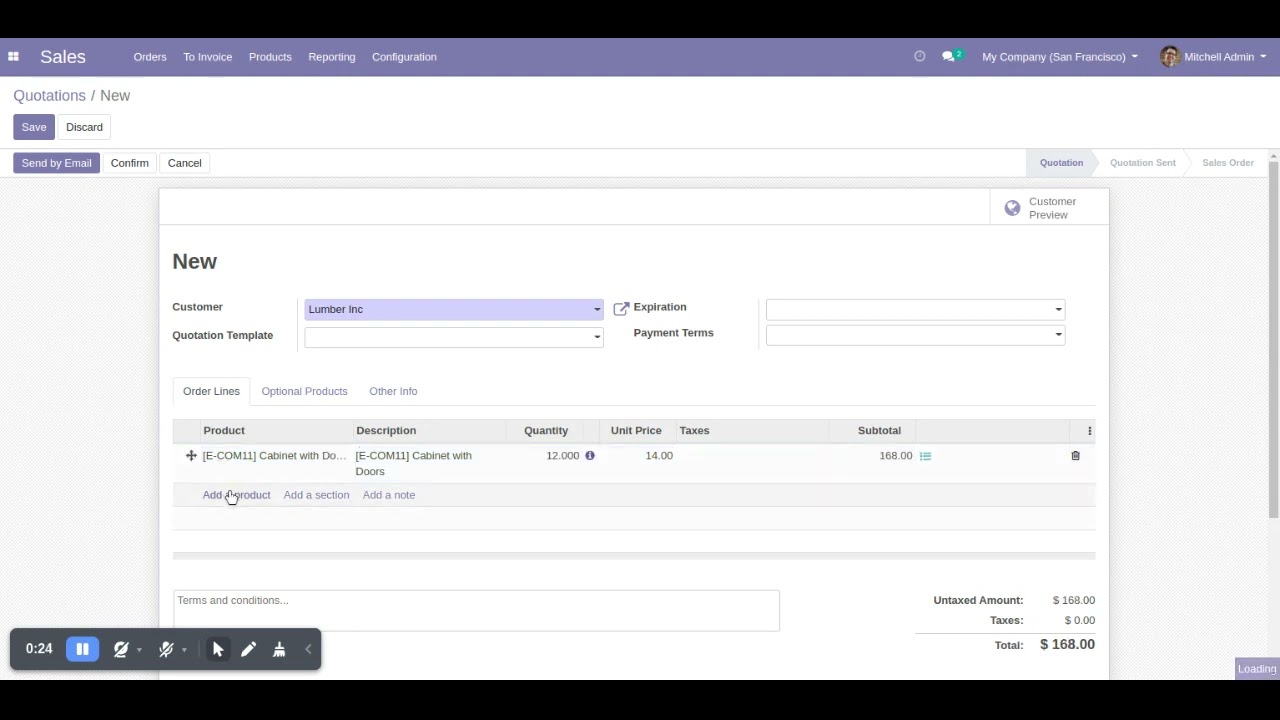Open optional columns menu in table header

(x=1090, y=431)
